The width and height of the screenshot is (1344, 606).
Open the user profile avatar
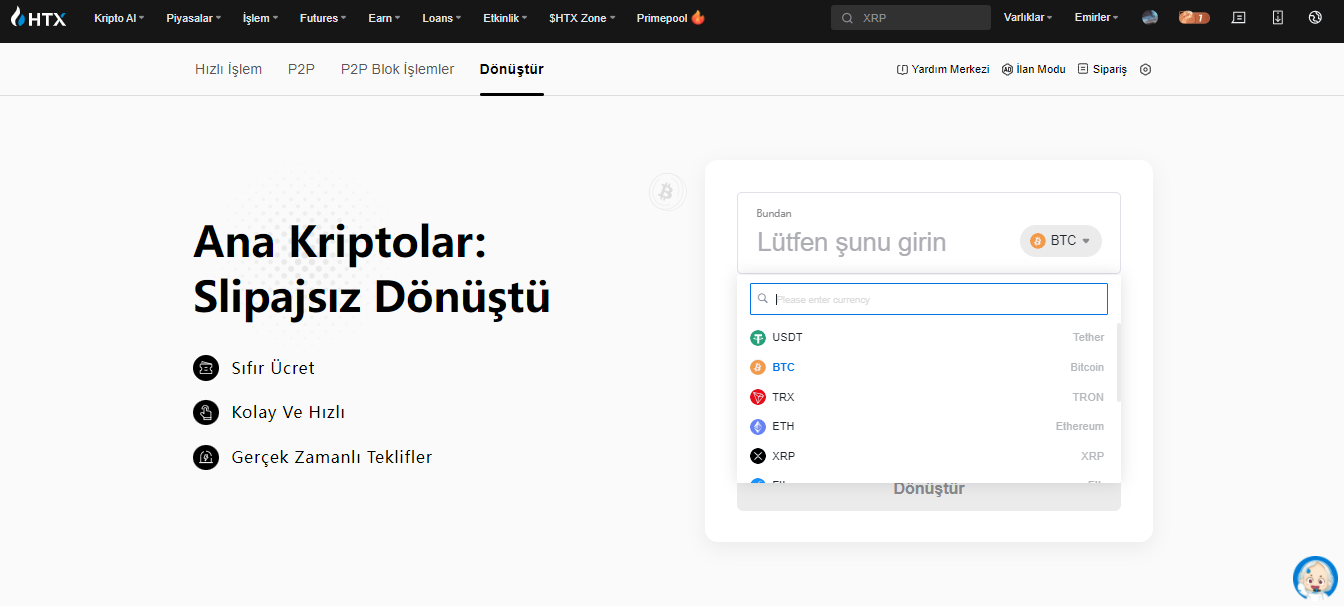click(1150, 17)
